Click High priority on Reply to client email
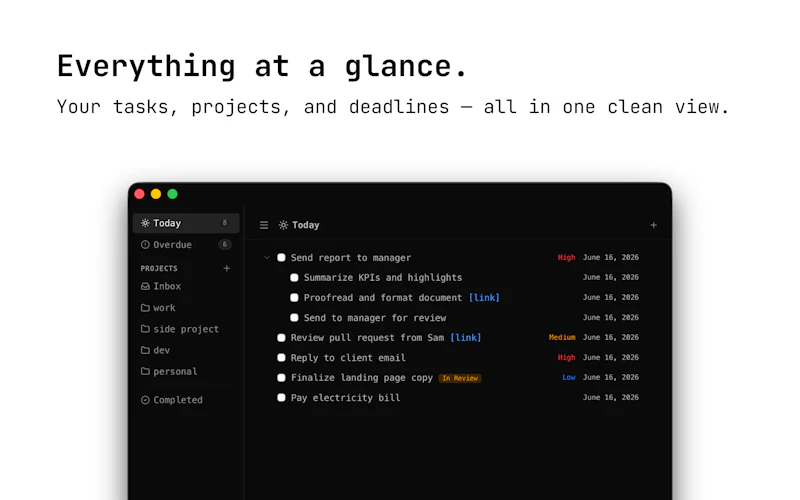The width and height of the screenshot is (800, 500). pyautogui.click(x=566, y=357)
